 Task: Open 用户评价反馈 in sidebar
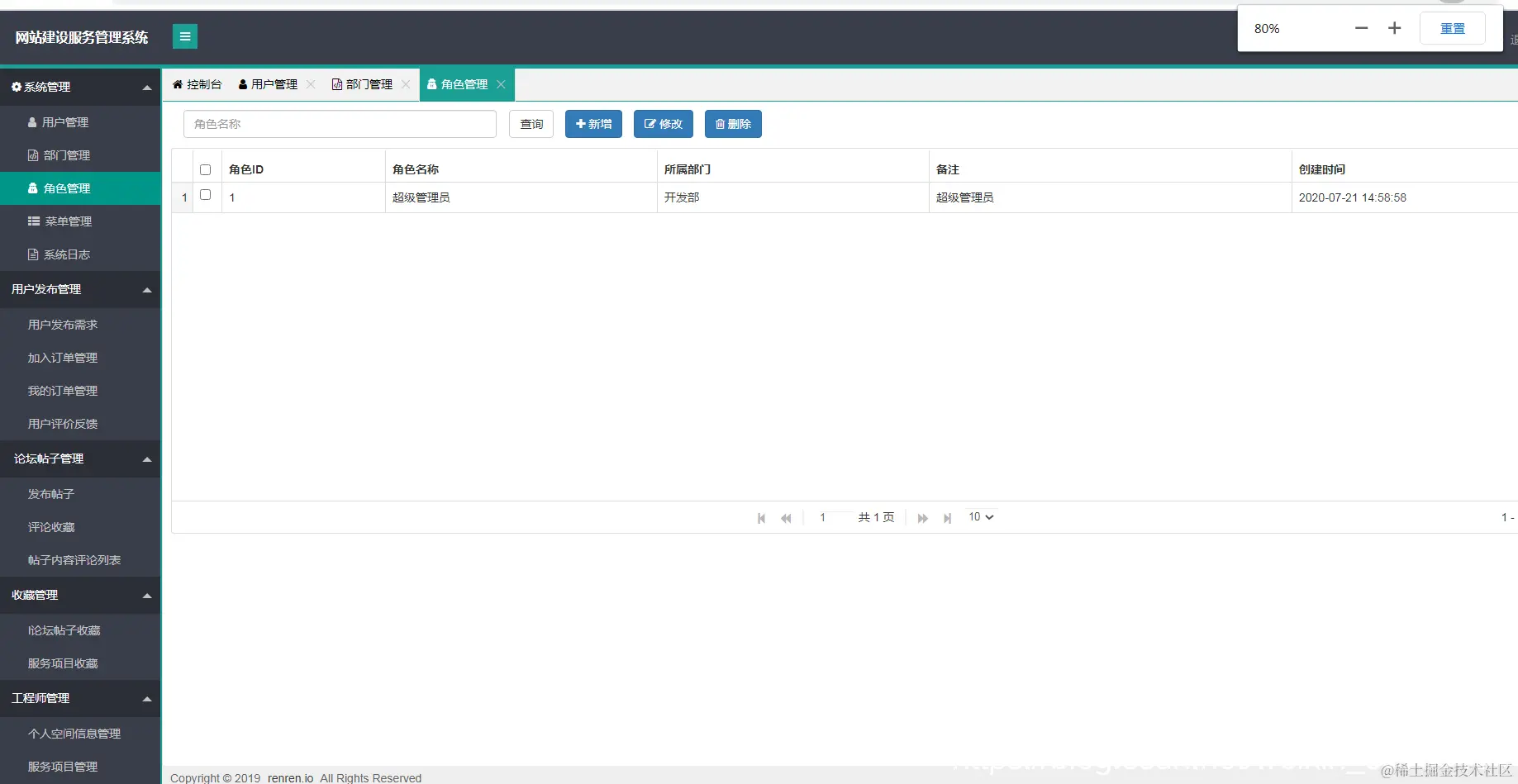coord(80,424)
